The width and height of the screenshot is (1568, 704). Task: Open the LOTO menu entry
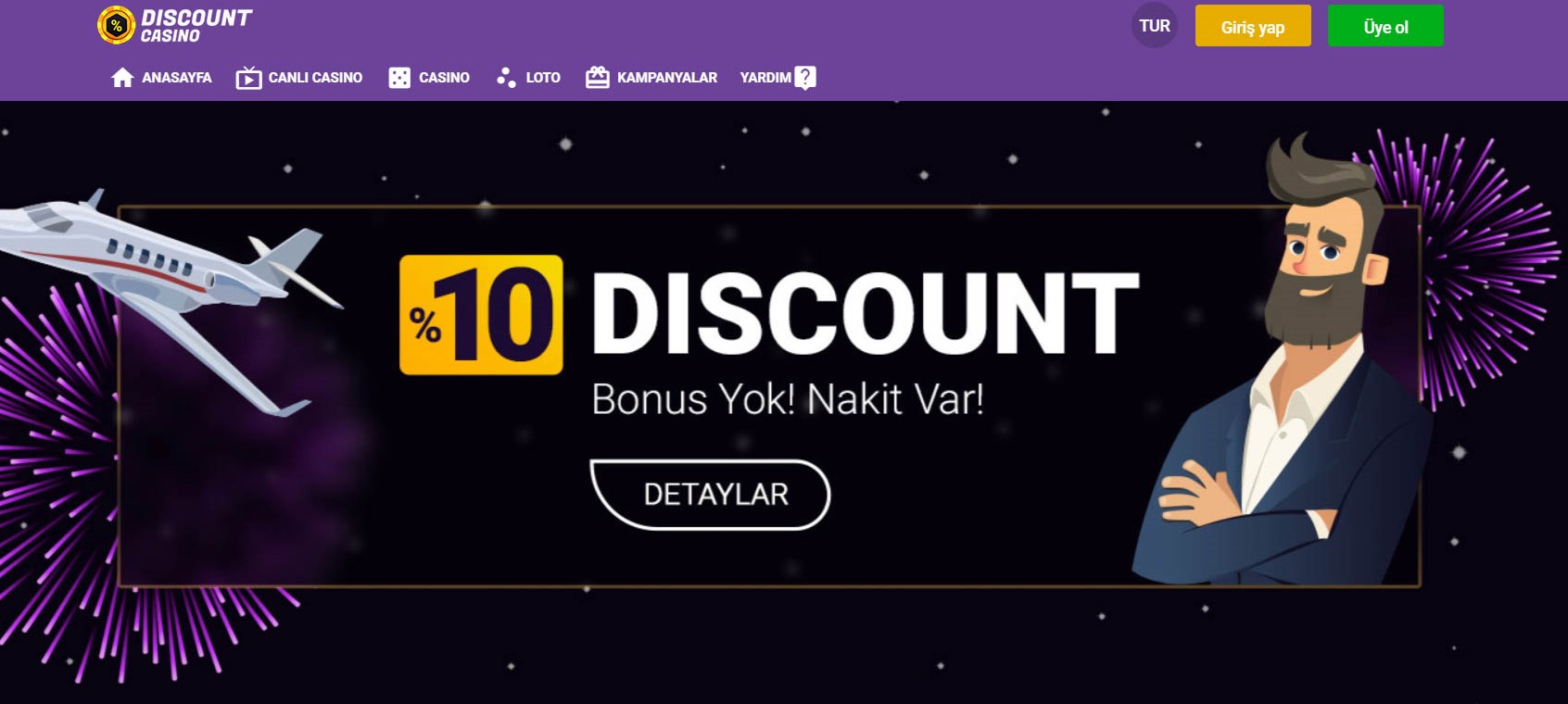(x=543, y=78)
